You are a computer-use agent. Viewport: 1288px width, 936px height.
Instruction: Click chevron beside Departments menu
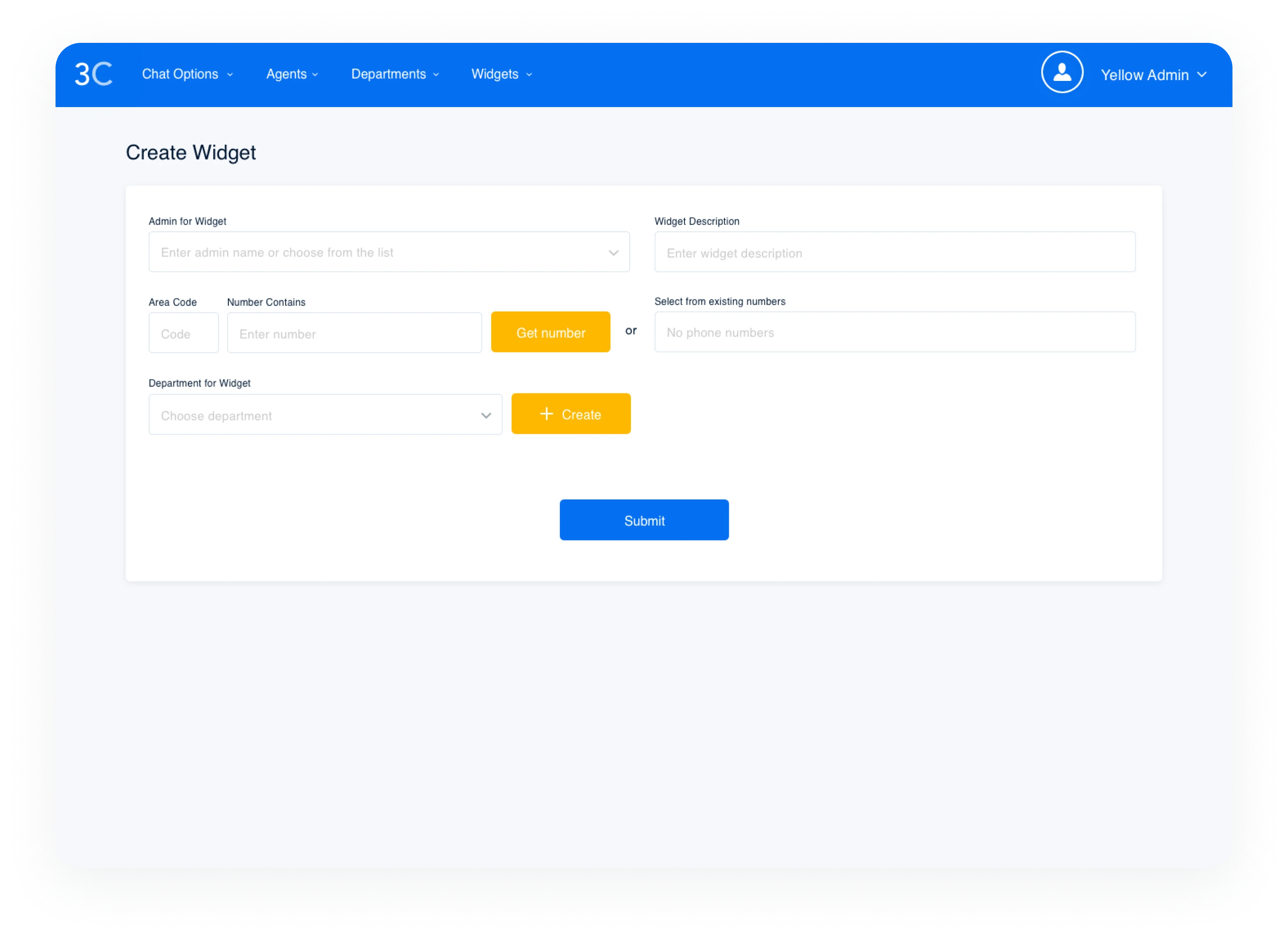click(436, 75)
